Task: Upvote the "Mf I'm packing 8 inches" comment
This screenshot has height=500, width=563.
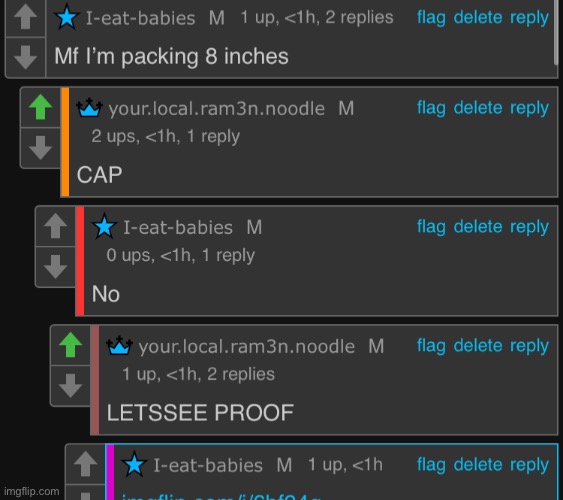Action: point(25,17)
